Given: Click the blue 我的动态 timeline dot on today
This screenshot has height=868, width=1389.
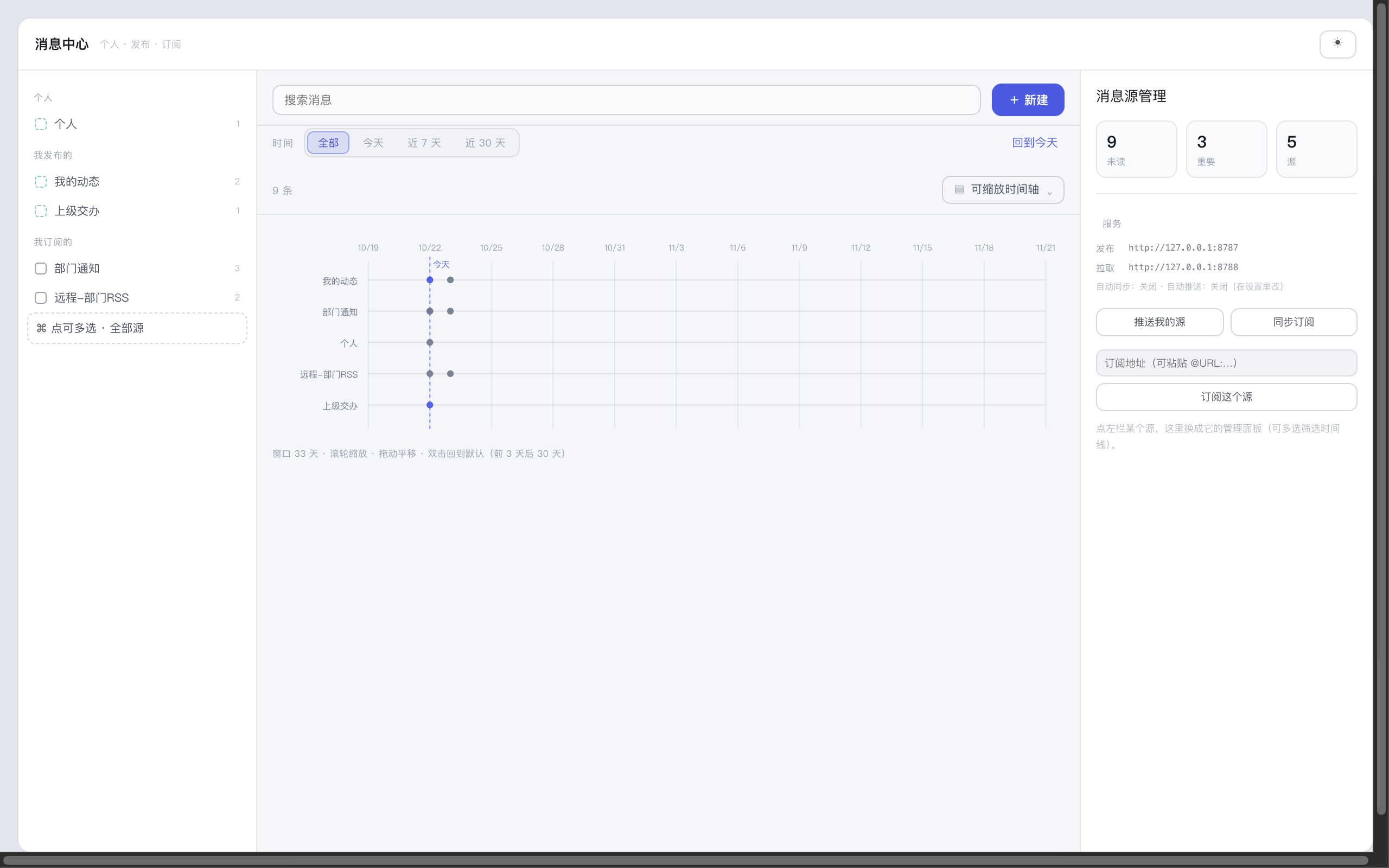Looking at the screenshot, I should tap(429, 280).
